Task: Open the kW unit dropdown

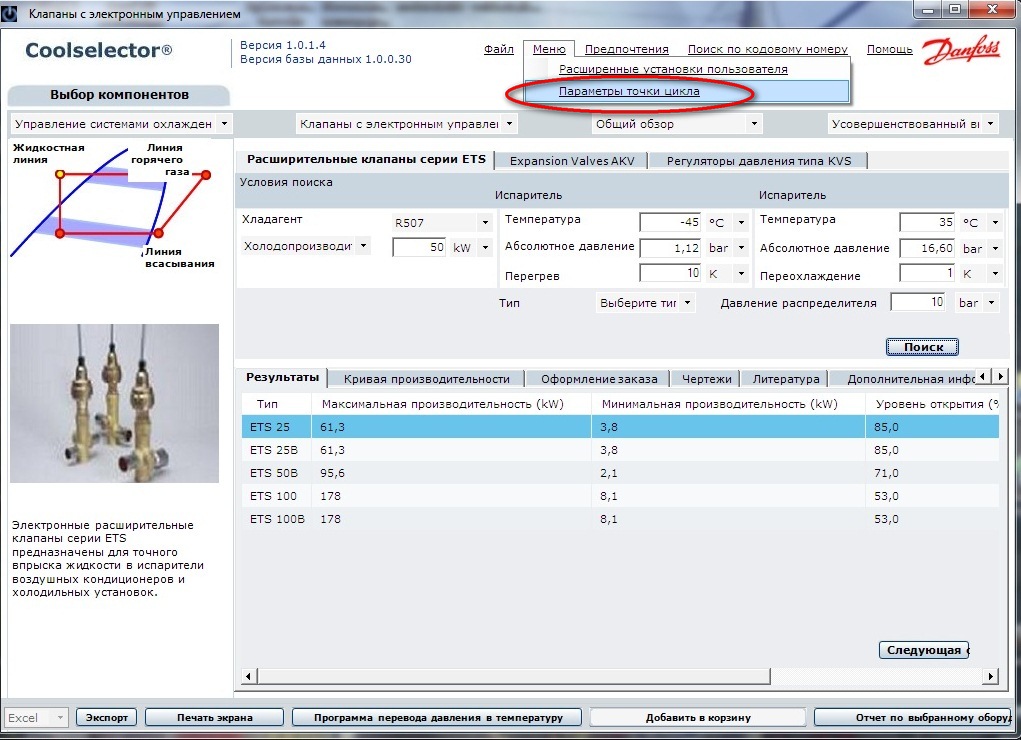Action: click(x=485, y=248)
